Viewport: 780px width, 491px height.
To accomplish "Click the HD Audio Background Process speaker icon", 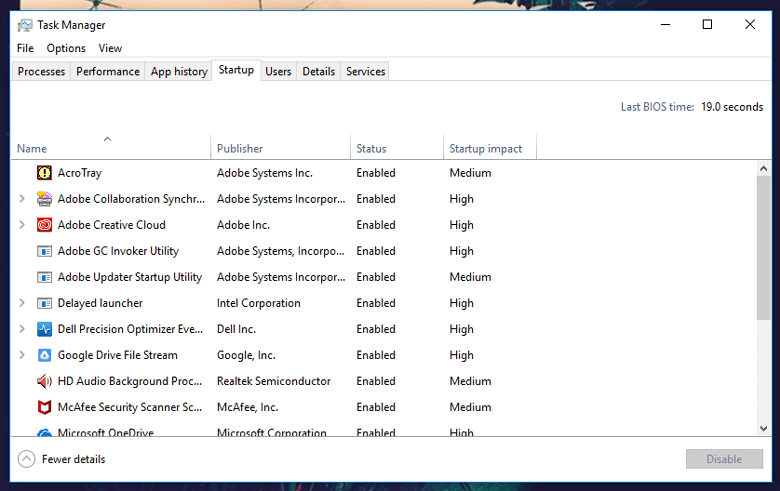I will click(44, 381).
